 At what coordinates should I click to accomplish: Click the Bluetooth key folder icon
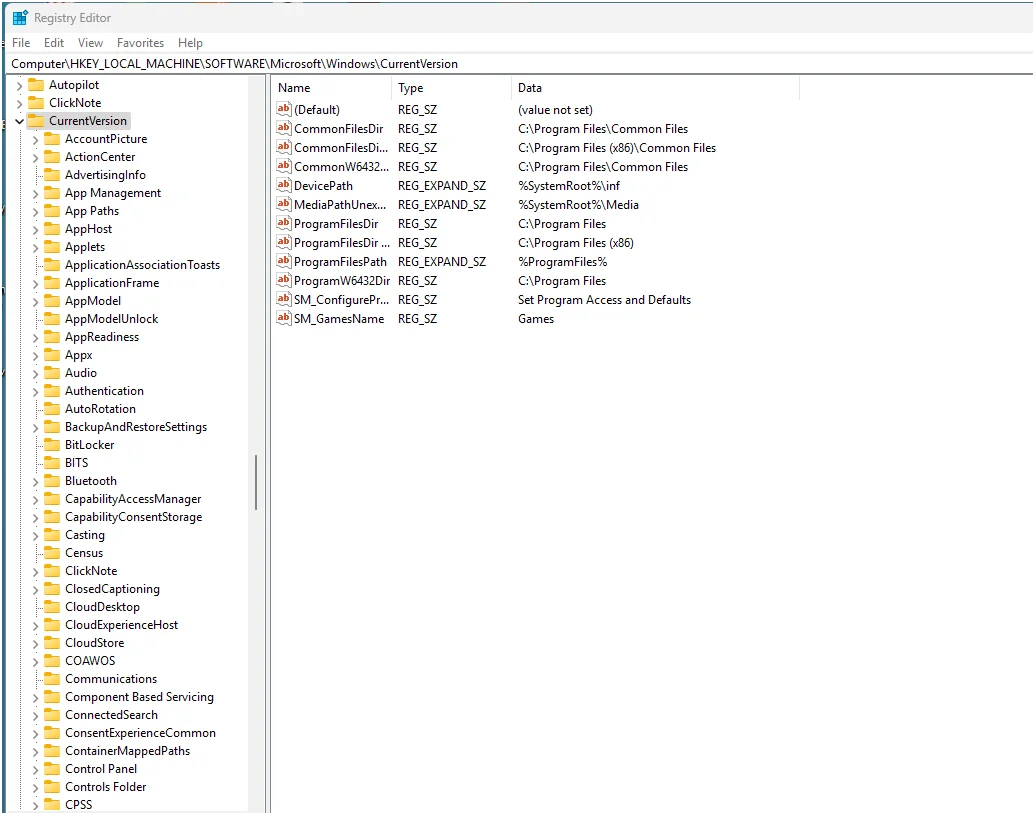coord(52,481)
